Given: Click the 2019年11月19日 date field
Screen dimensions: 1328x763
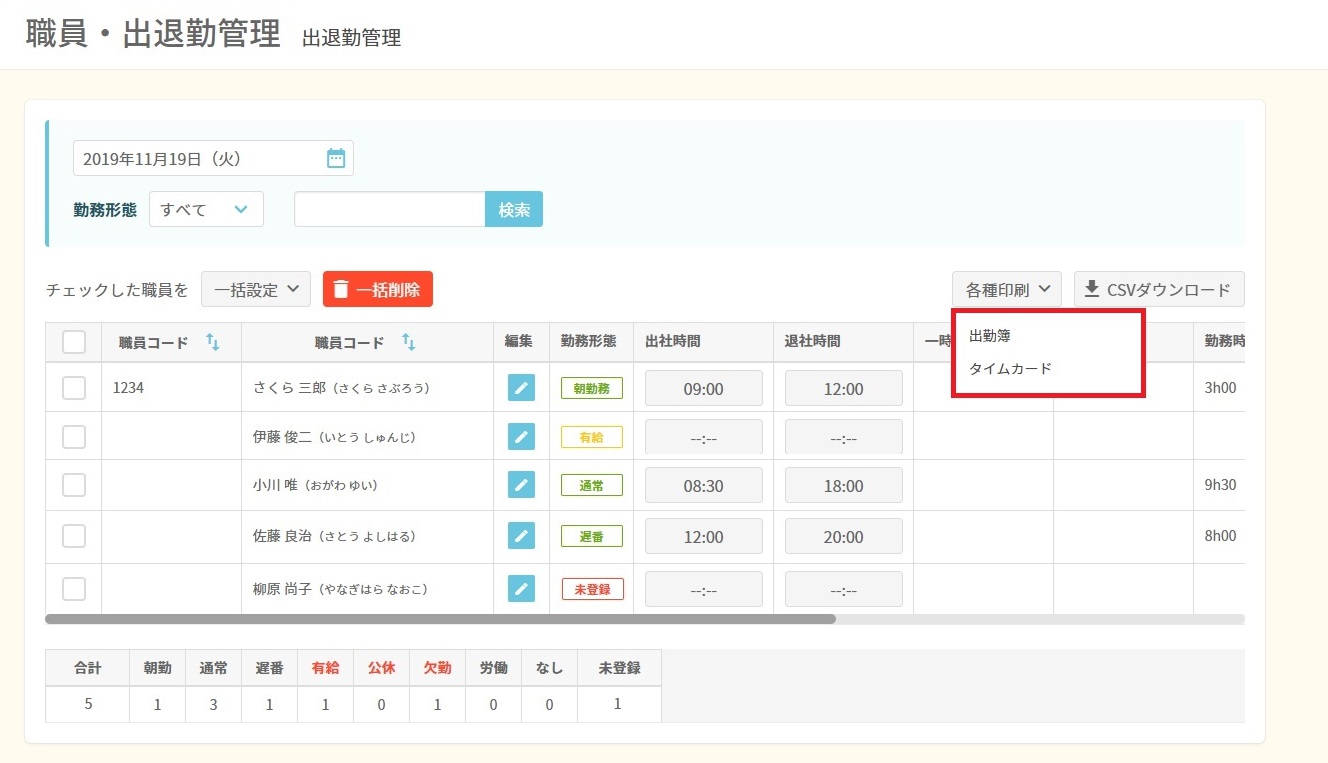Looking at the screenshot, I should pos(213,158).
